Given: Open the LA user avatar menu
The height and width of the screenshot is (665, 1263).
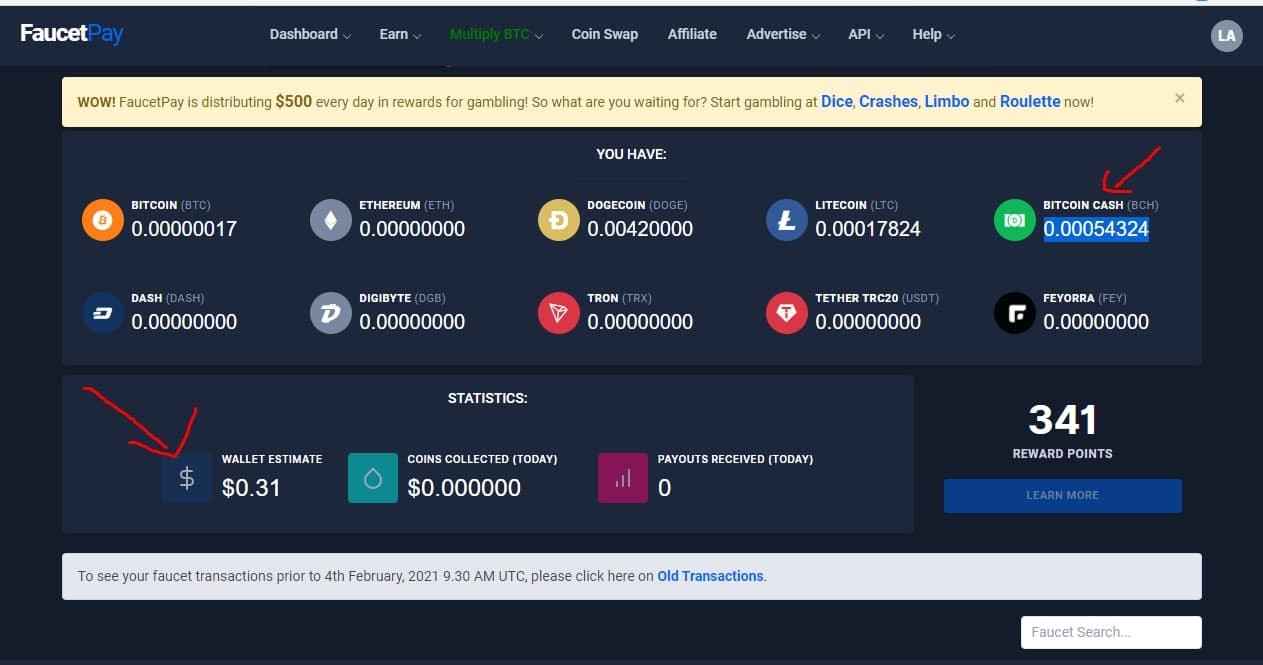Looking at the screenshot, I should pyautogui.click(x=1226, y=36).
